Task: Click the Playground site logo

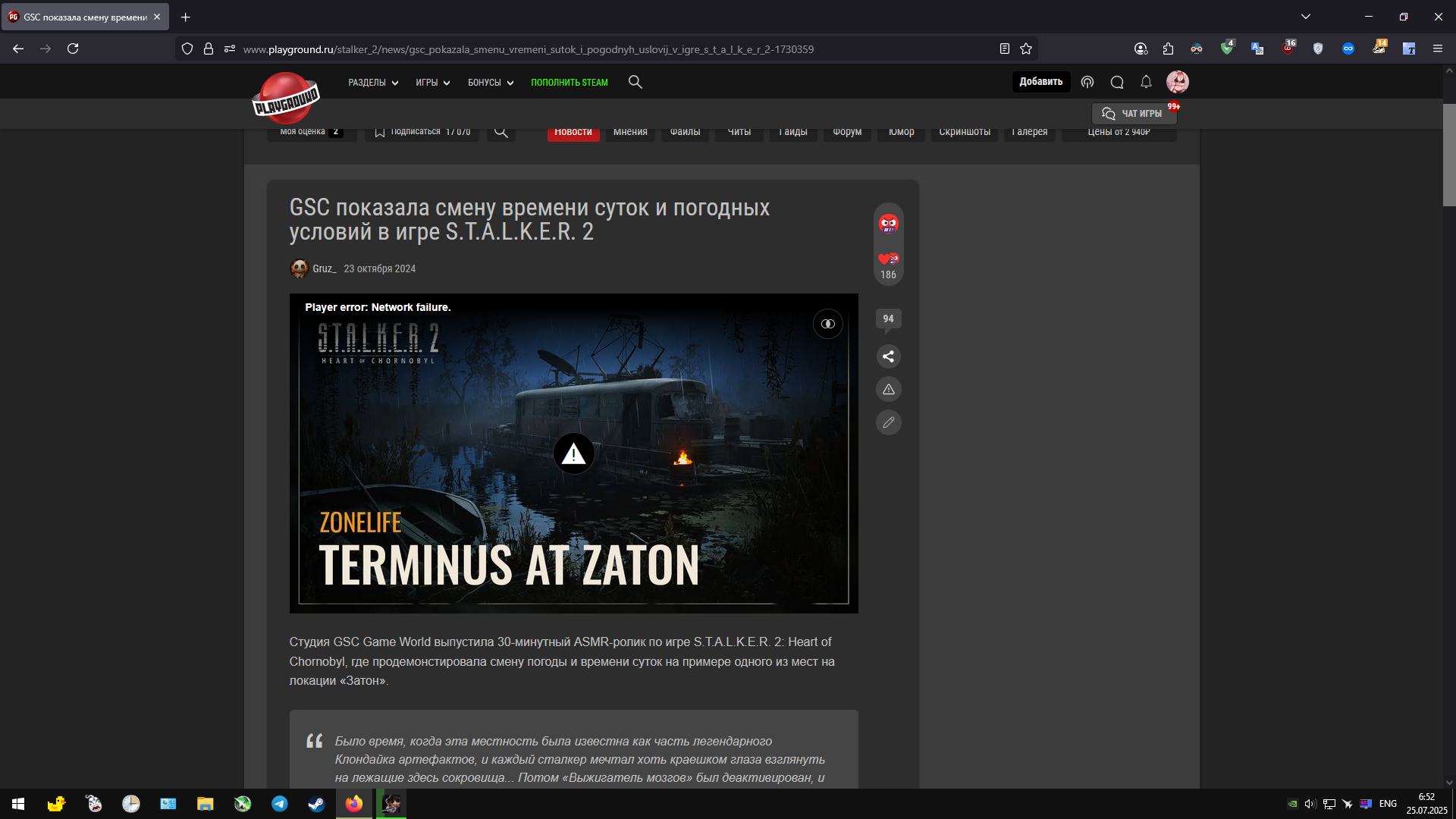Action: click(x=286, y=98)
